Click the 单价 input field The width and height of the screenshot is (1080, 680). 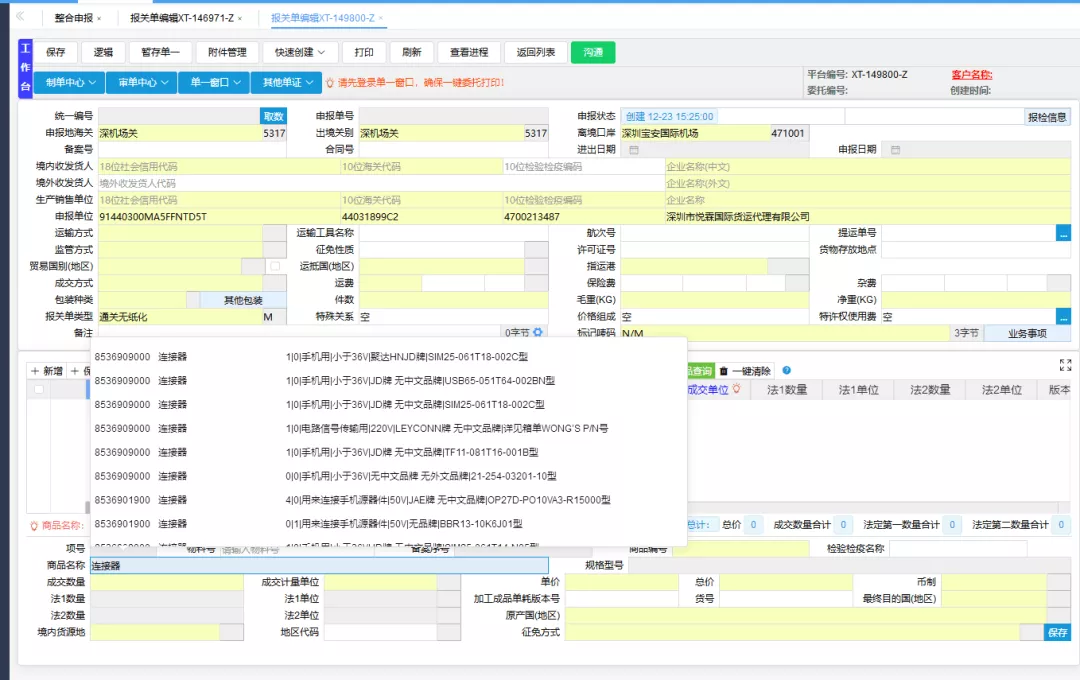622,582
